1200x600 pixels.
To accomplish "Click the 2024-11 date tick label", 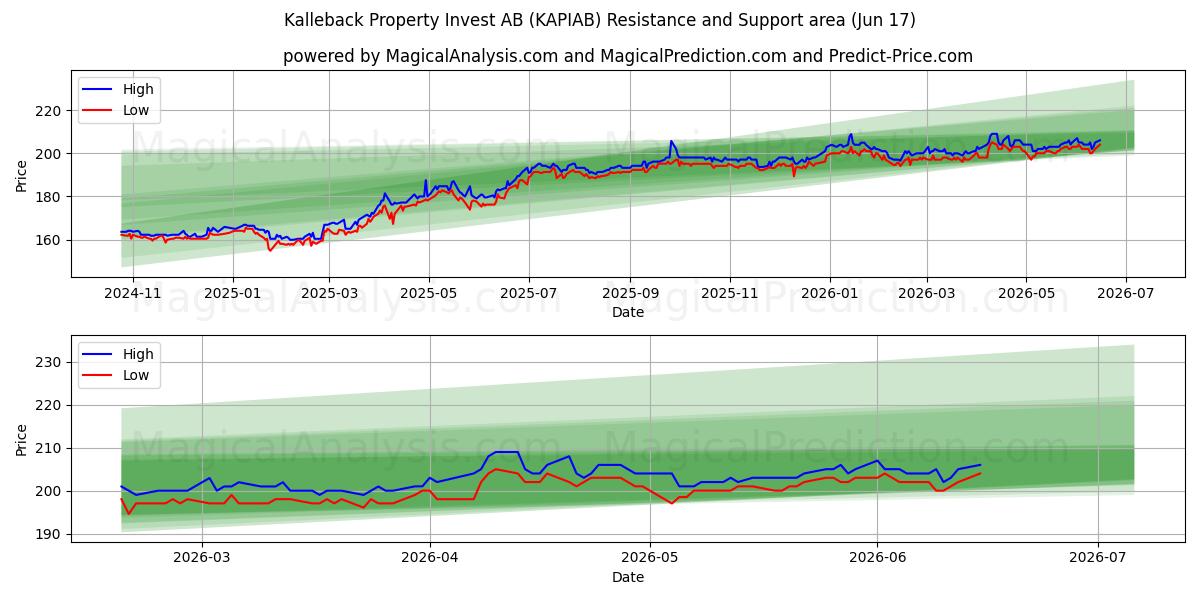I will tap(133, 294).
